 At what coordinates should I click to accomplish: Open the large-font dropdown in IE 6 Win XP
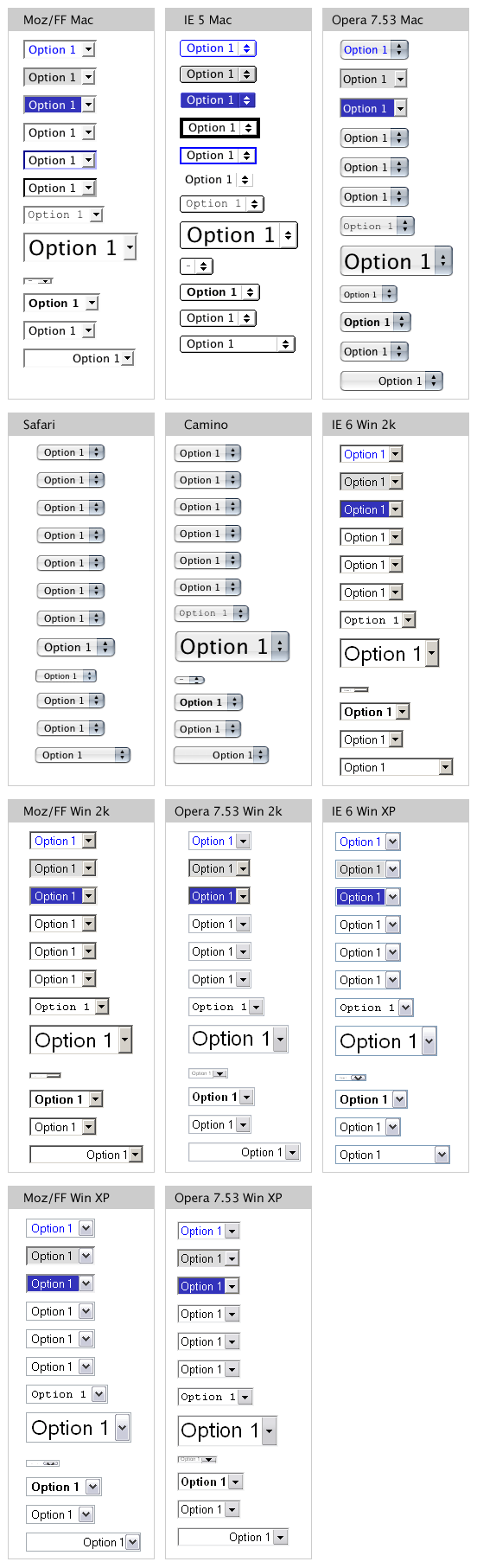point(386,1041)
